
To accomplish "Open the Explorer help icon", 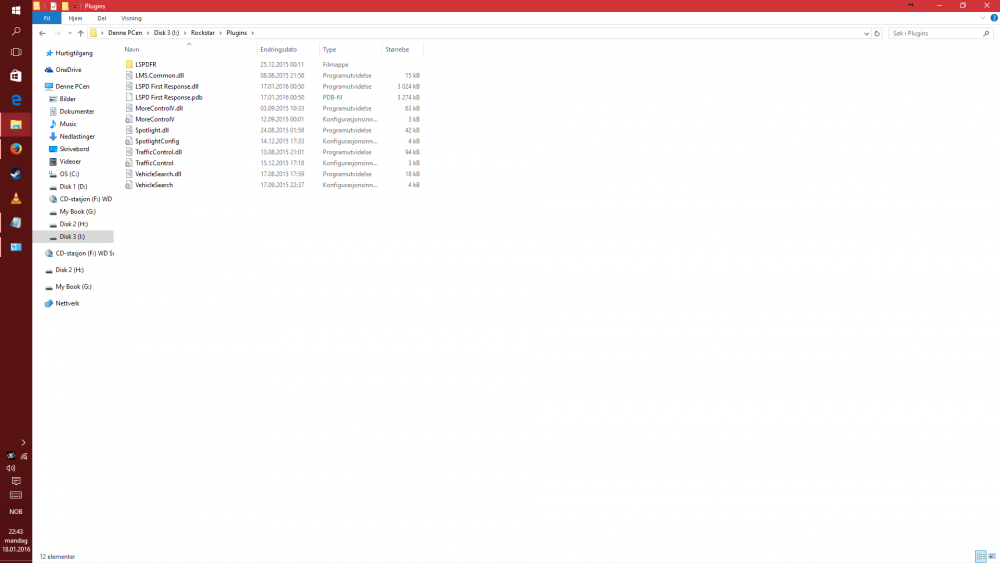I will point(994,18).
